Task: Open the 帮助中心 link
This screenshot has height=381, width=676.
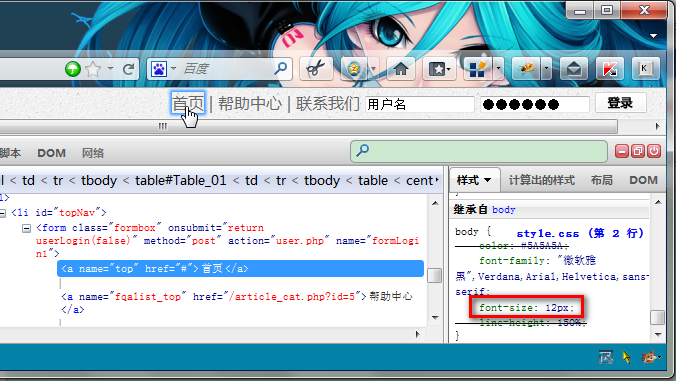Action: tap(250, 103)
